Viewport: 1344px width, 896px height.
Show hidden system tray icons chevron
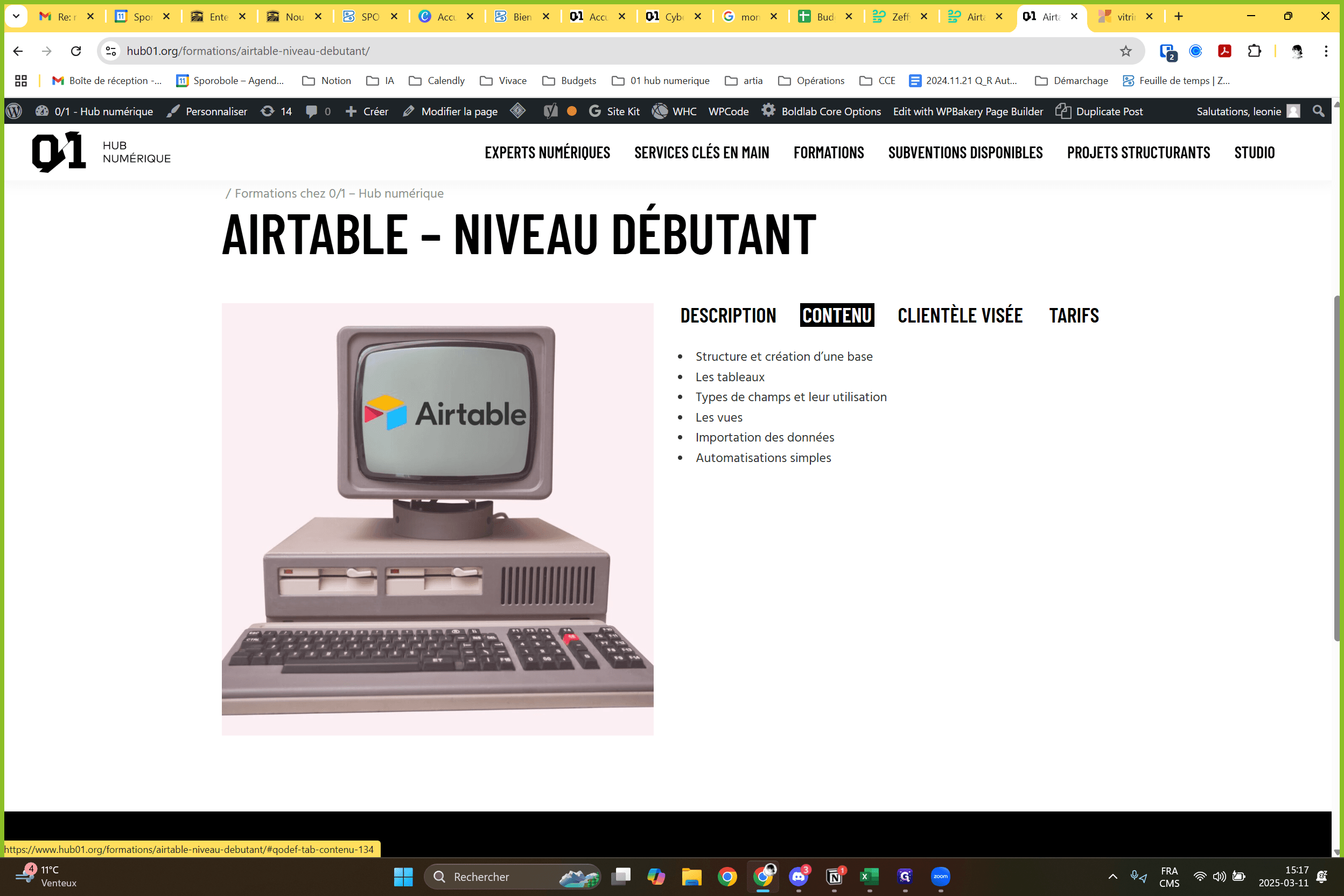pyautogui.click(x=1112, y=876)
